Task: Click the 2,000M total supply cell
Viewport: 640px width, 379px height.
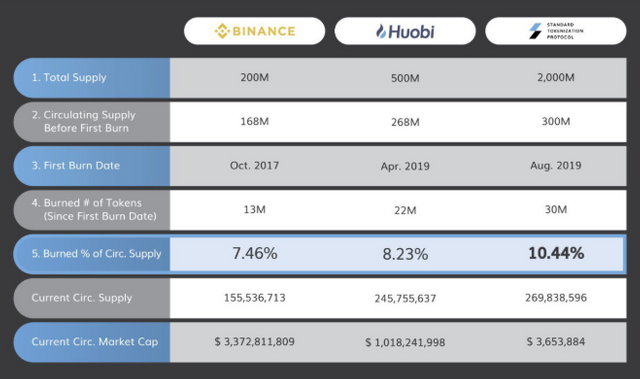Action: (x=556, y=77)
